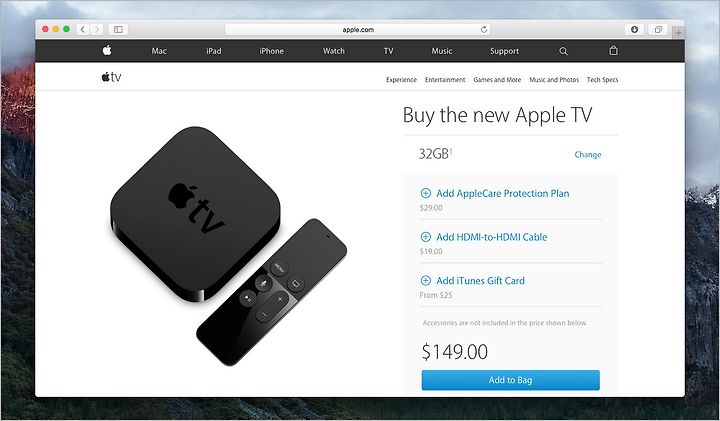The width and height of the screenshot is (720, 421).
Task: Click the Apple logo in navigation bar
Action: 107,51
